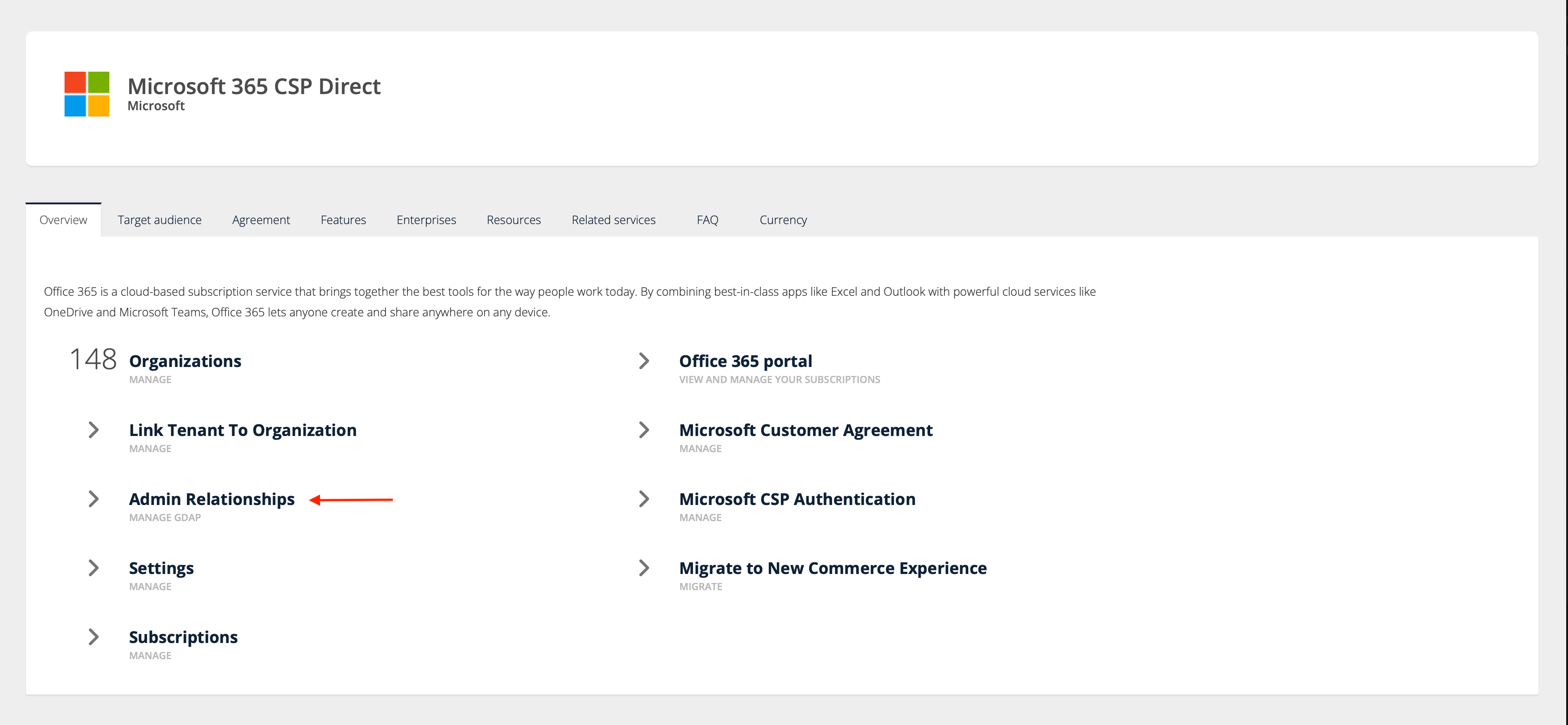Click the chevron beside Settings

(93, 568)
